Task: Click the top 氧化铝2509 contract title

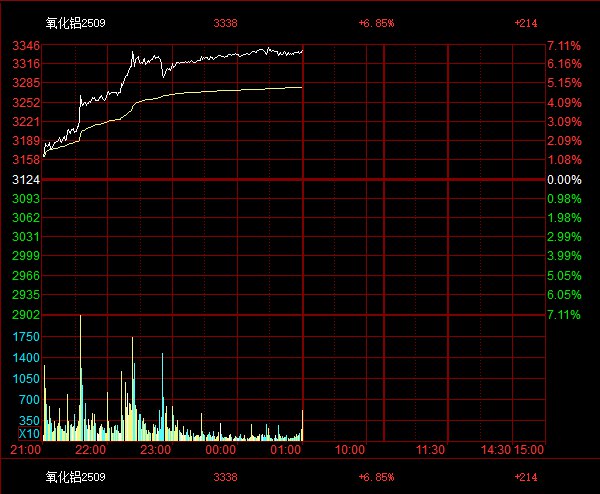Action: click(75, 23)
